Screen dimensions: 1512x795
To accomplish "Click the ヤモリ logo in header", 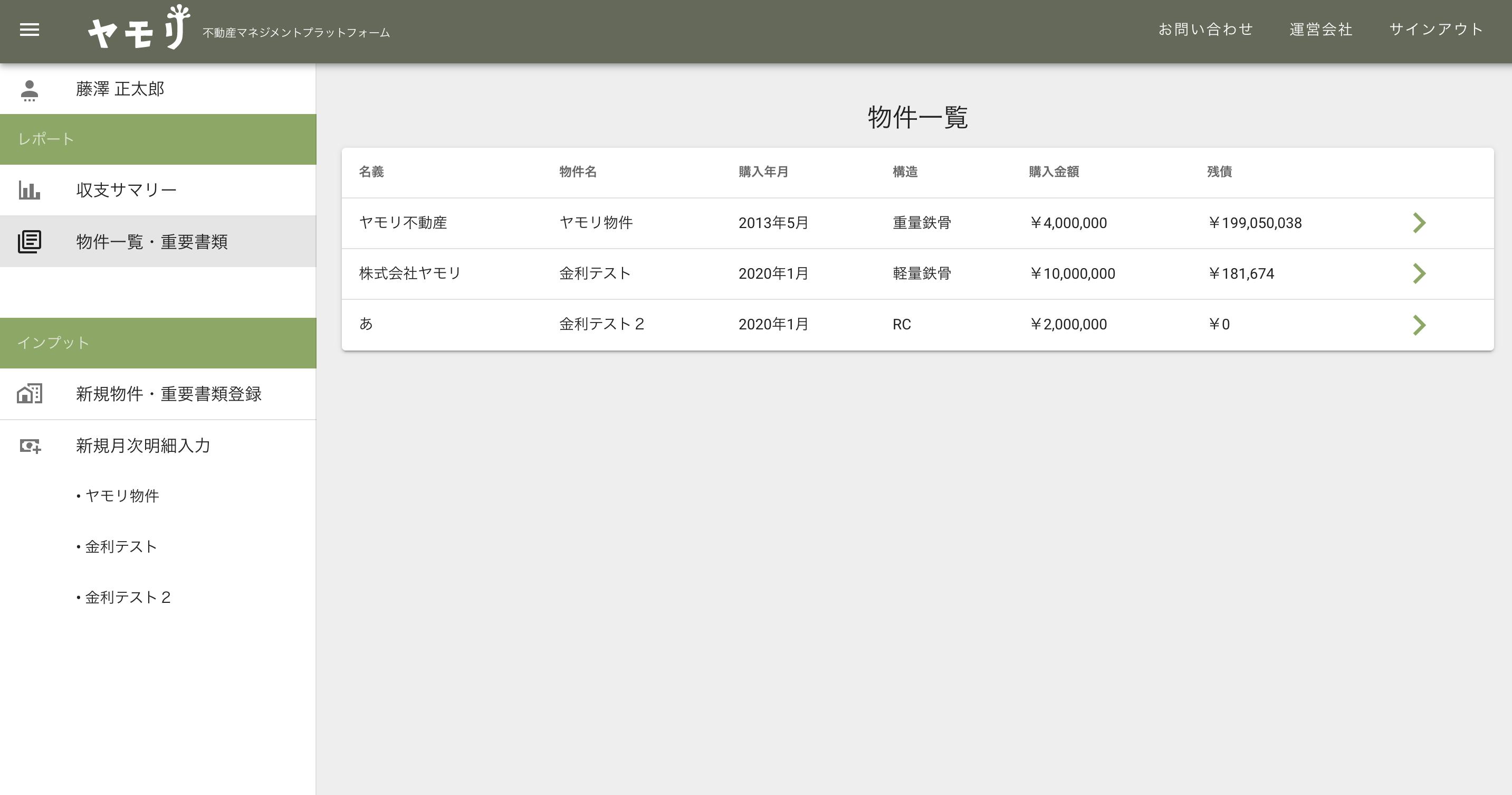I will 139,27.
